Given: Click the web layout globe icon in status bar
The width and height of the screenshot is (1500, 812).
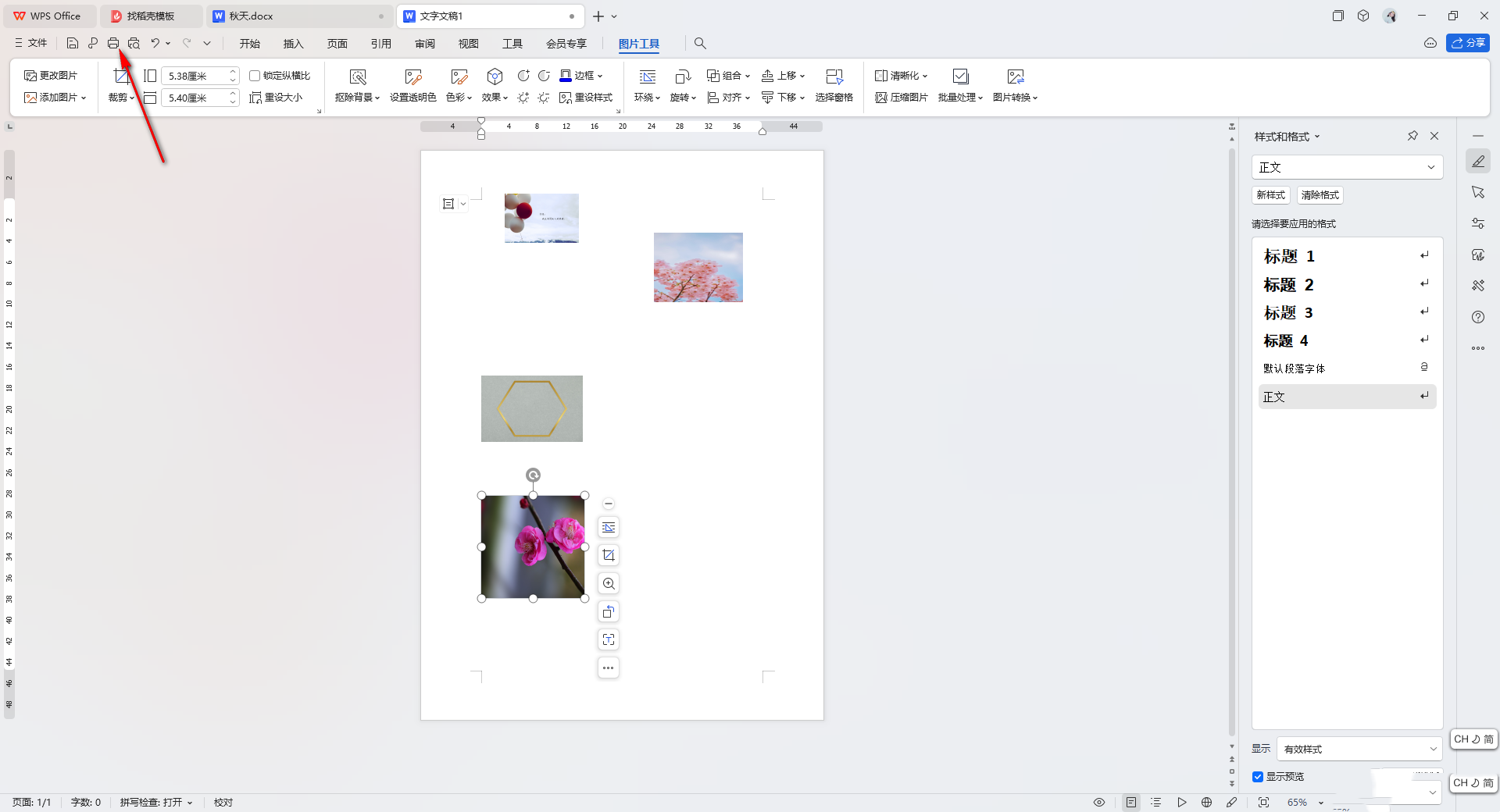Looking at the screenshot, I should pos(1207,803).
